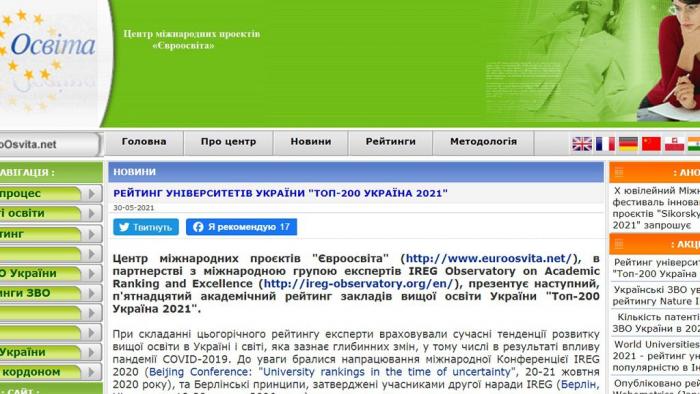The image size is (700, 394).
Task: Open the Головна menu item
Action: [144, 142]
